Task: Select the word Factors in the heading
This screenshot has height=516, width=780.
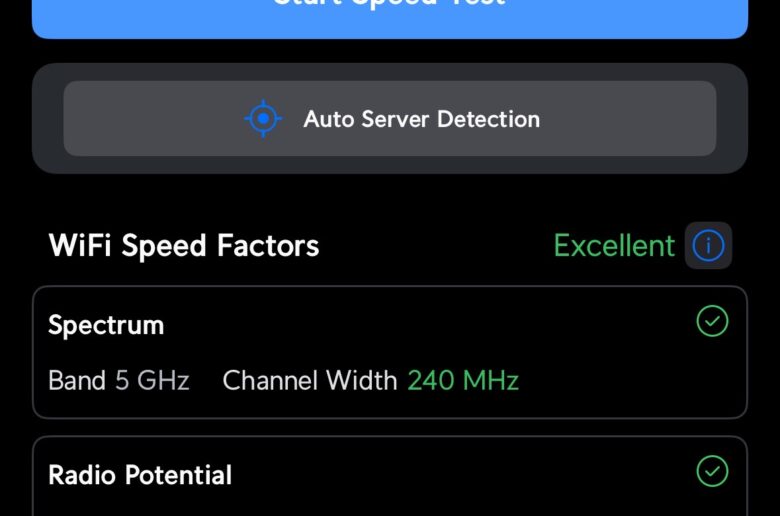Action: [x=268, y=246]
